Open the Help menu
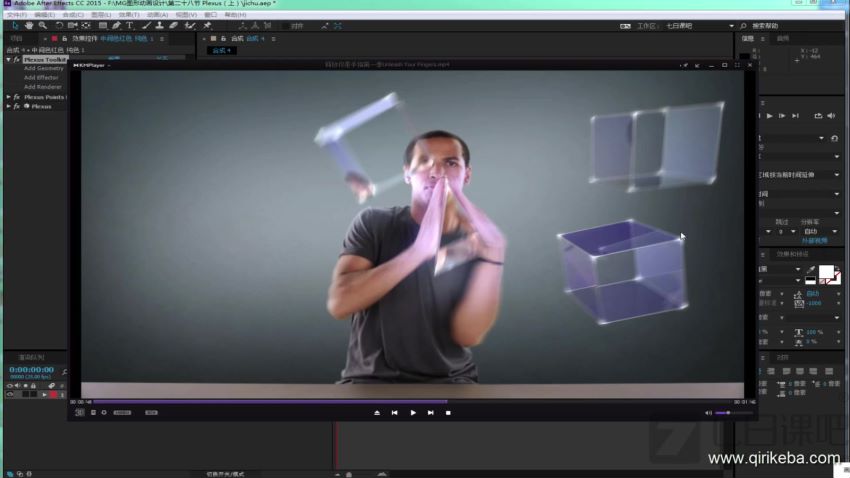 click(x=235, y=15)
